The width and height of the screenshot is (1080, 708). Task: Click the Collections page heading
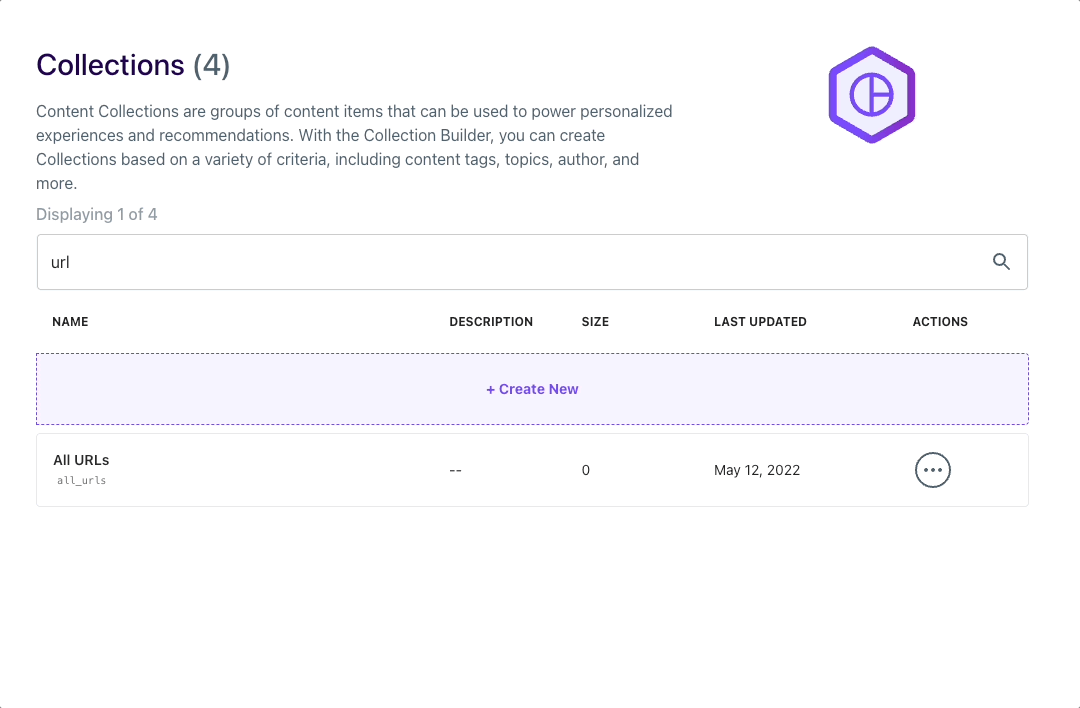click(110, 65)
